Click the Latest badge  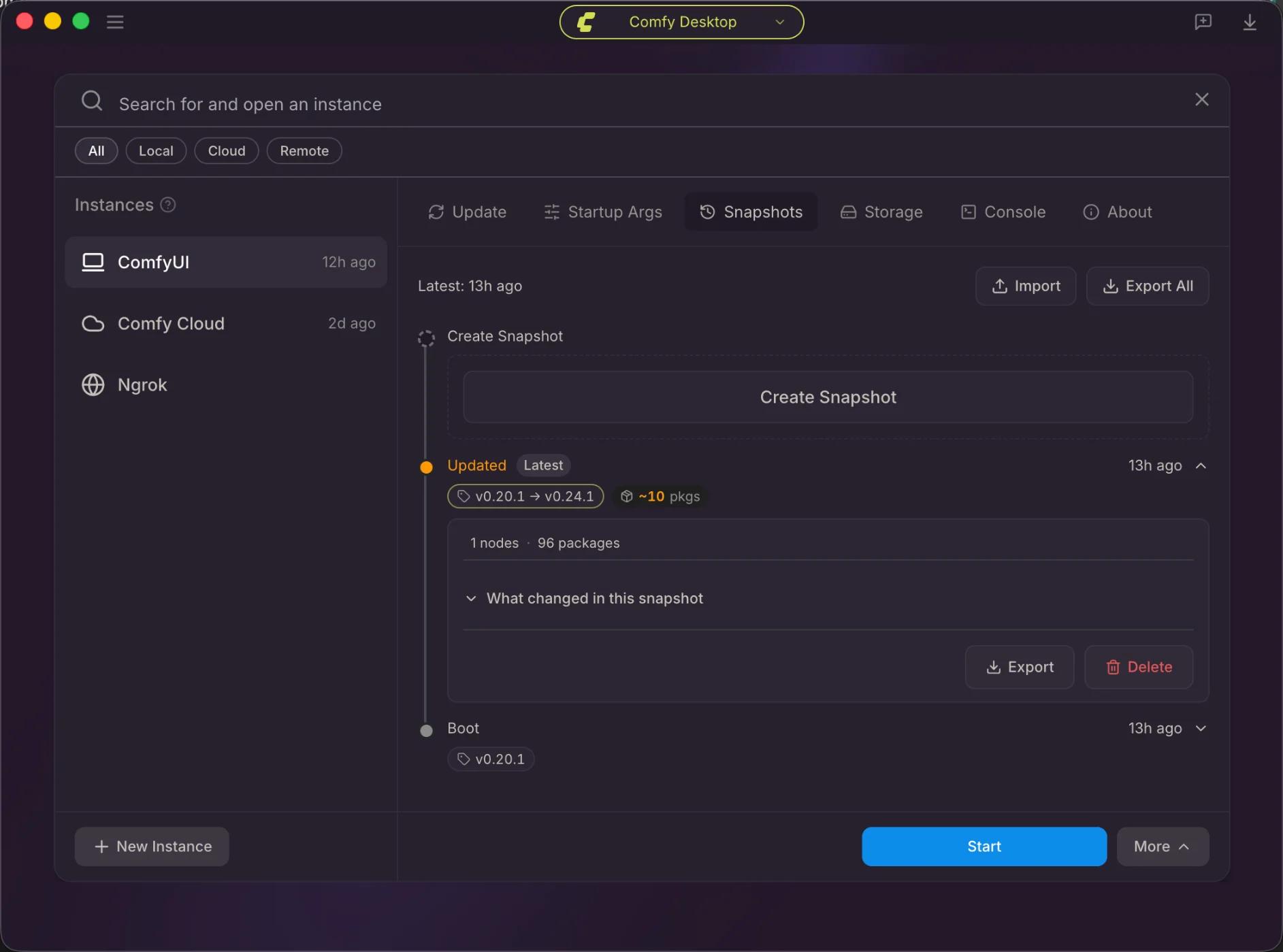[543, 465]
